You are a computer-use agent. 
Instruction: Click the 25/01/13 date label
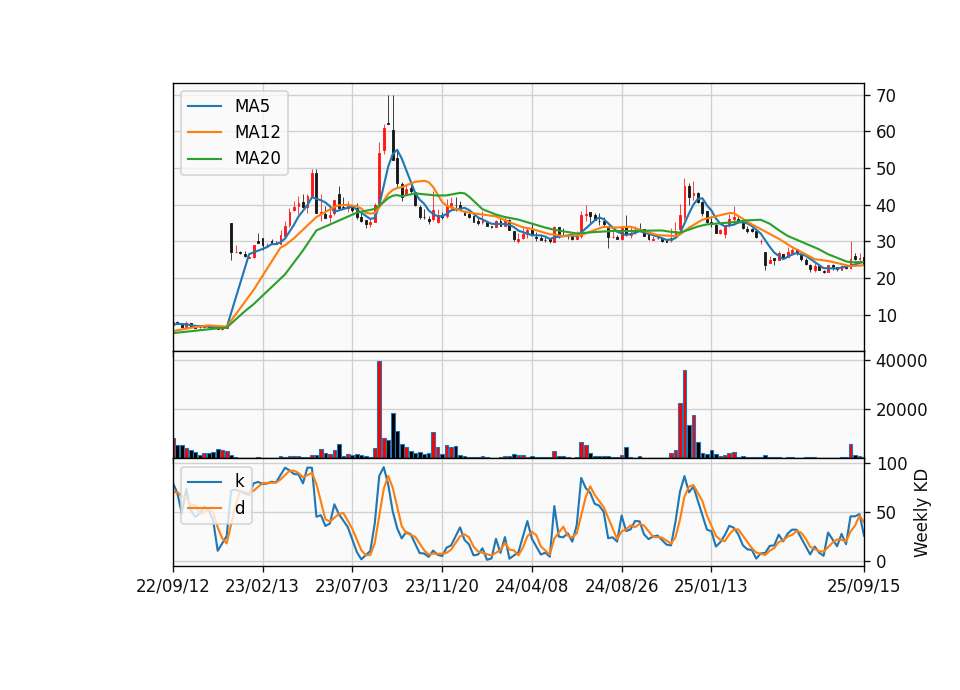711,586
